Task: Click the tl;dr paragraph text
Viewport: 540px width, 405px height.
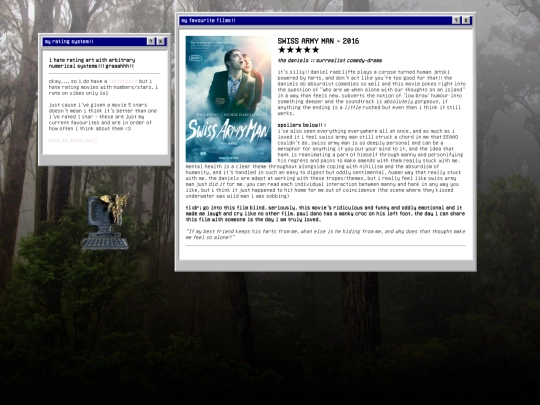Action: pyautogui.click(x=325, y=214)
